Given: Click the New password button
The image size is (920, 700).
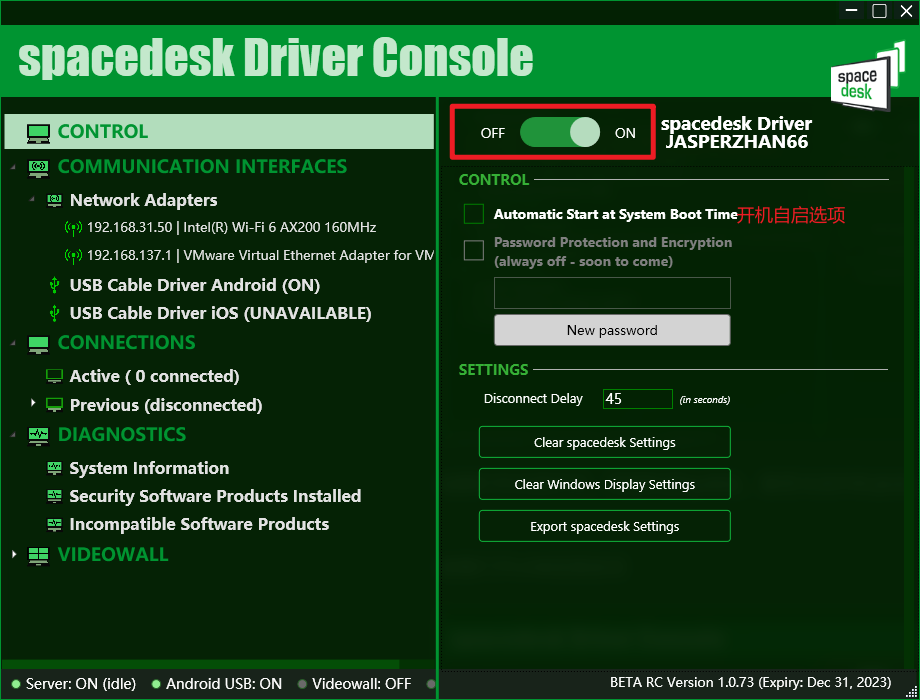Looking at the screenshot, I should coord(612,330).
